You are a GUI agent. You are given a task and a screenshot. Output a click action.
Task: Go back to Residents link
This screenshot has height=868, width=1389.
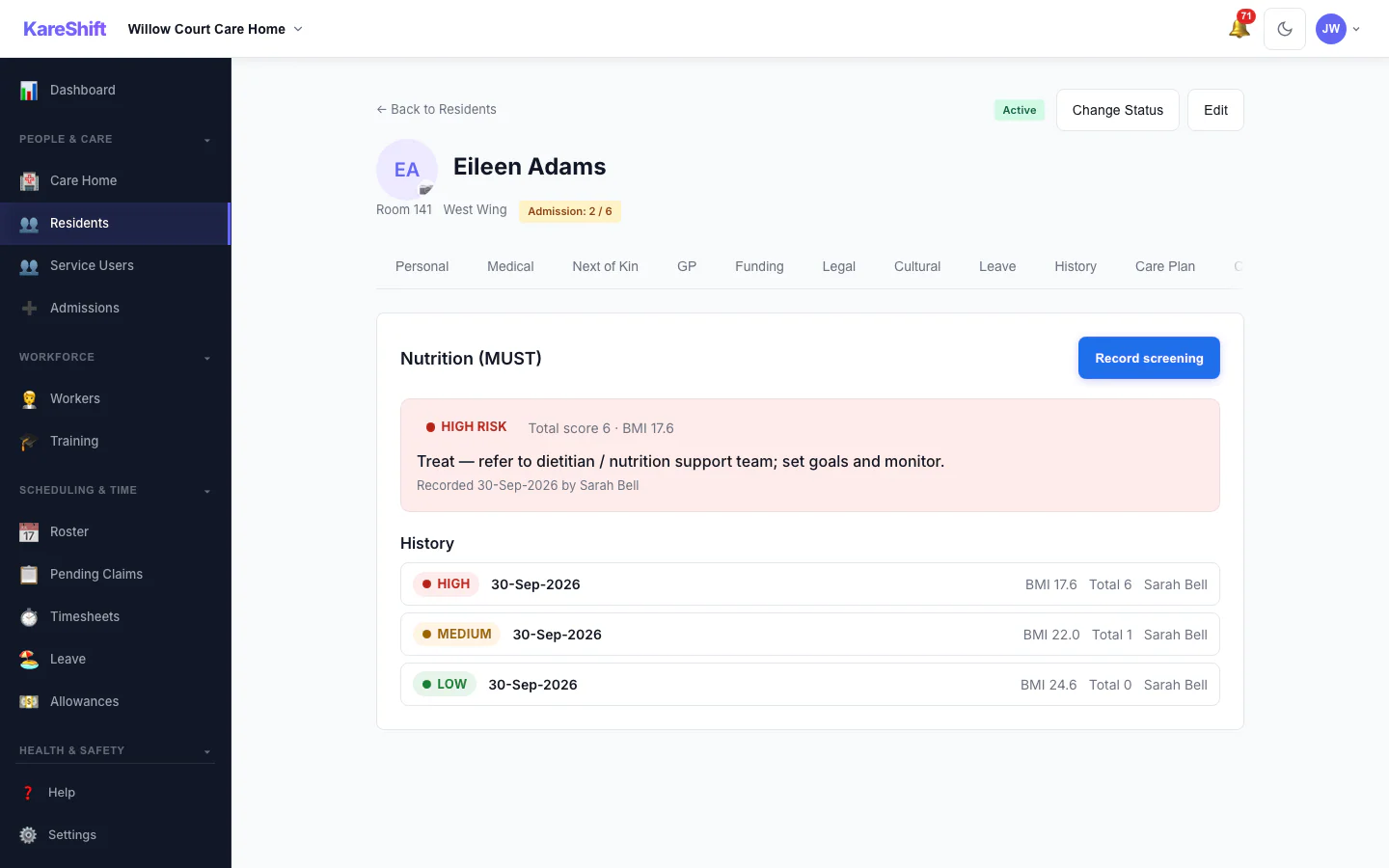click(x=436, y=109)
